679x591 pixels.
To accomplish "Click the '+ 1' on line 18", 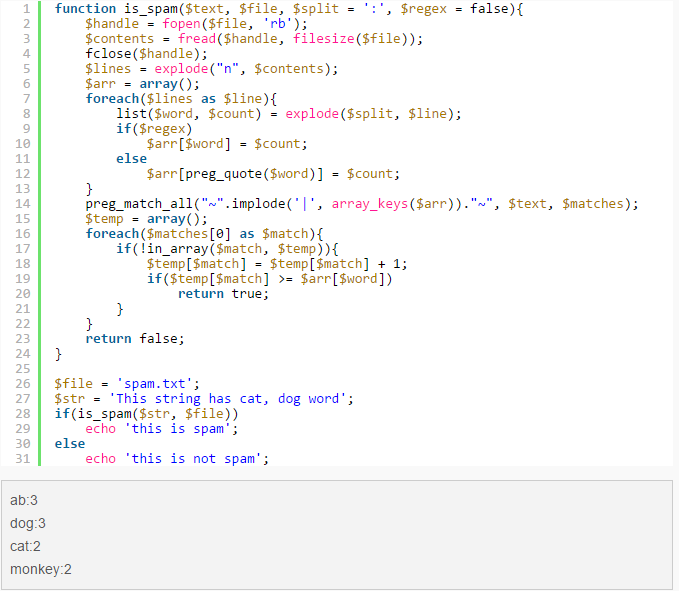I will [x=389, y=264].
